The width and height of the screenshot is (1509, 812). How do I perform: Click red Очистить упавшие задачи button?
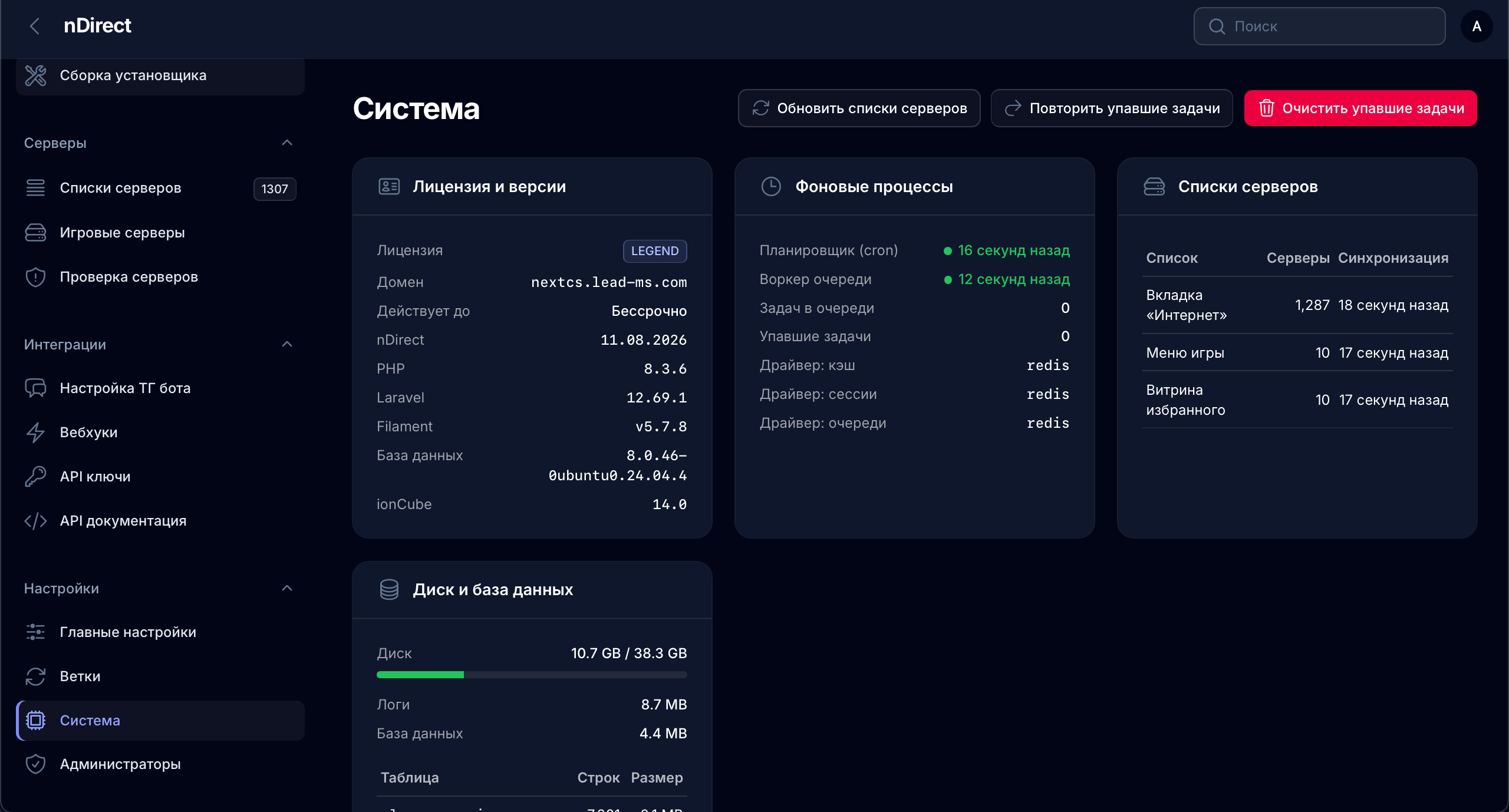(1360, 108)
